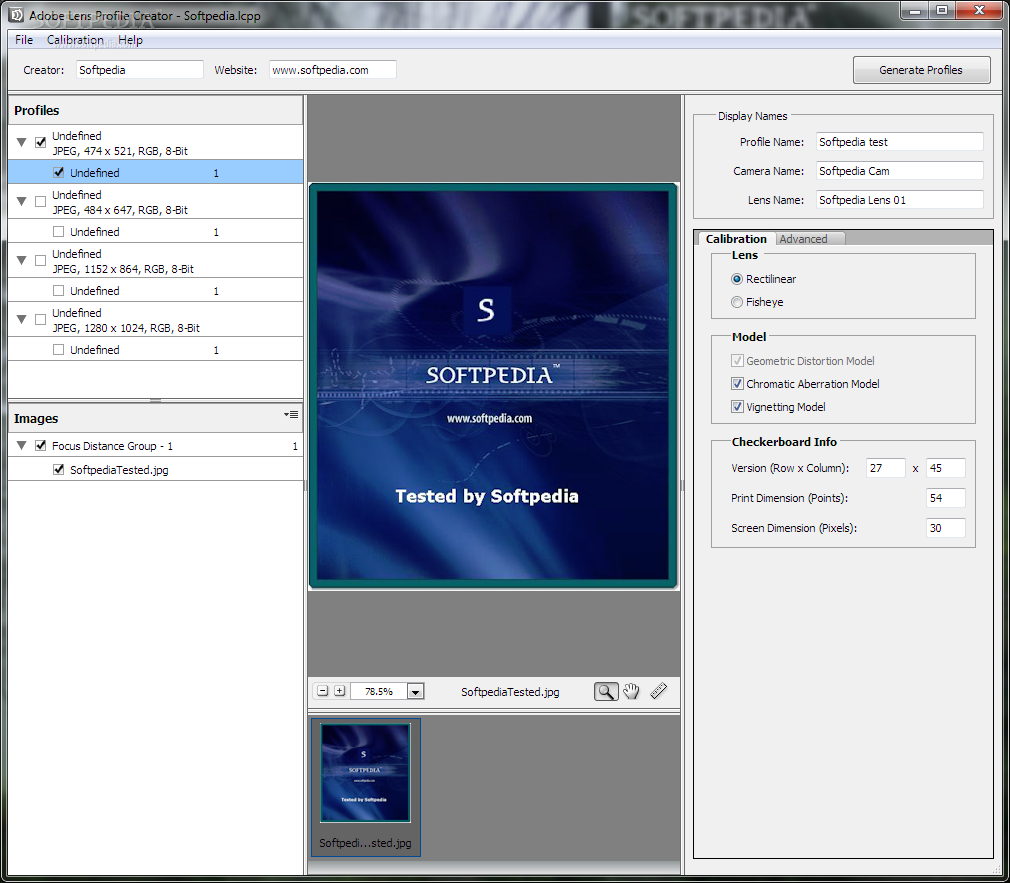Click the large Softpedia preview image
This screenshot has width=1010, height=883.
(x=493, y=386)
